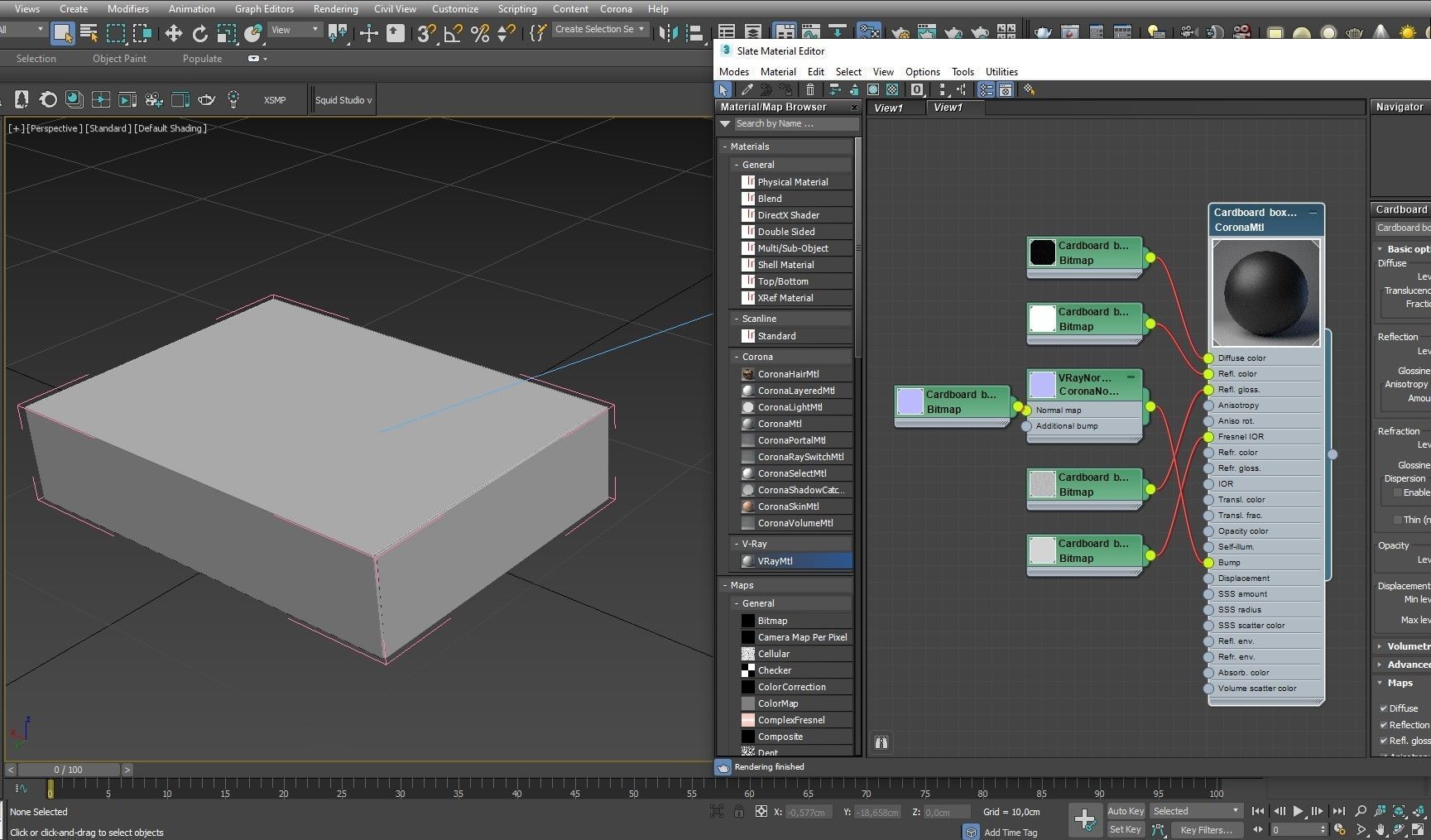This screenshot has width=1431, height=840.
Task: Switch to the Object Paint ribbon tab
Action: [x=119, y=59]
